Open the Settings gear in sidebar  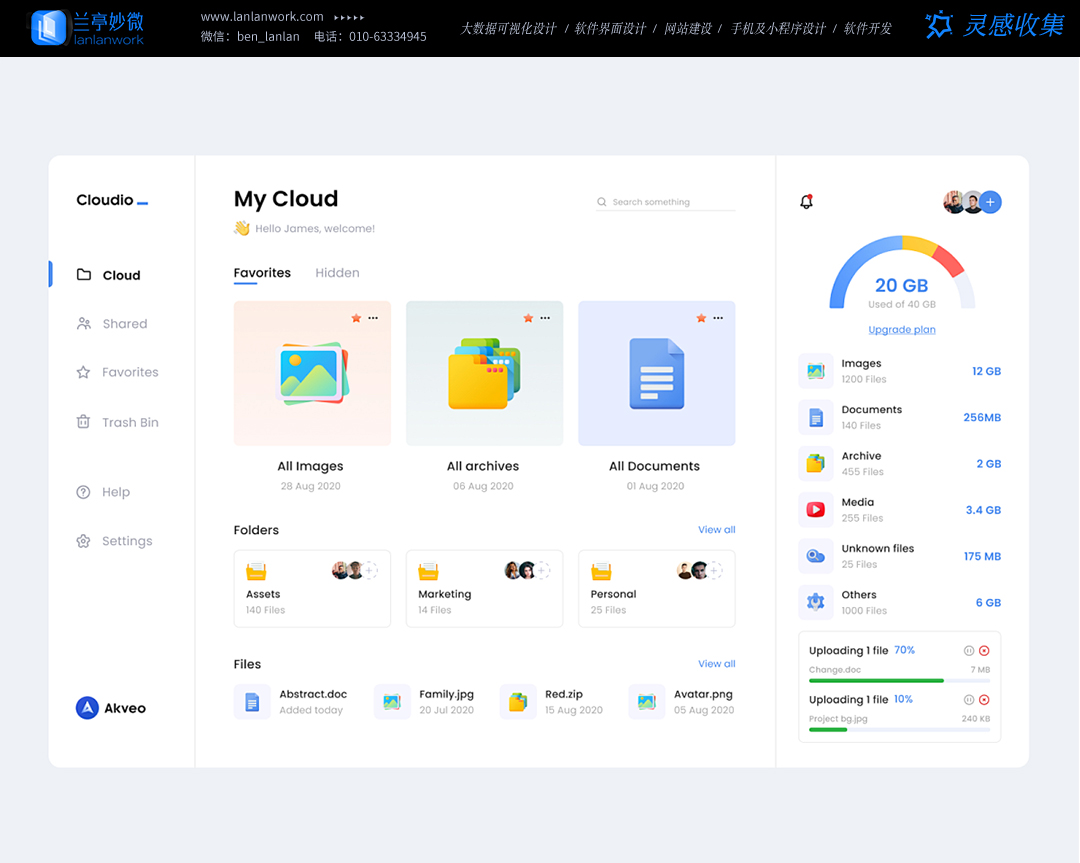[84, 541]
